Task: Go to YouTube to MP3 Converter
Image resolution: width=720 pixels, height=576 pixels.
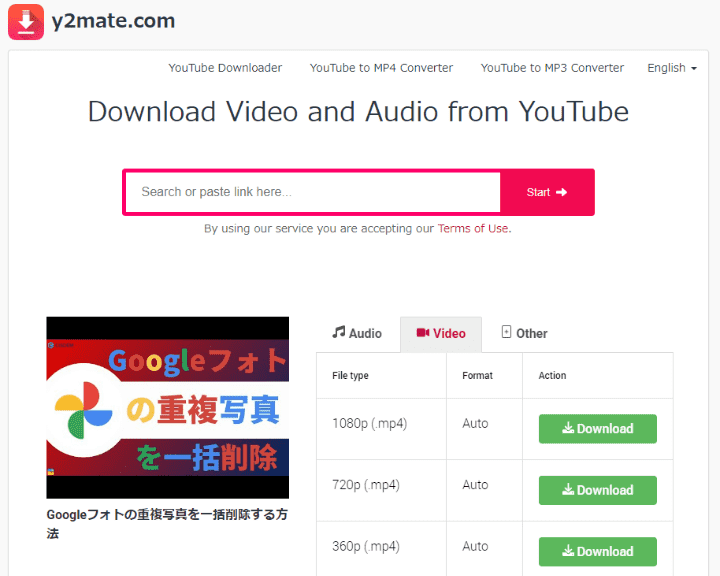Action: [x=552, y=68]
